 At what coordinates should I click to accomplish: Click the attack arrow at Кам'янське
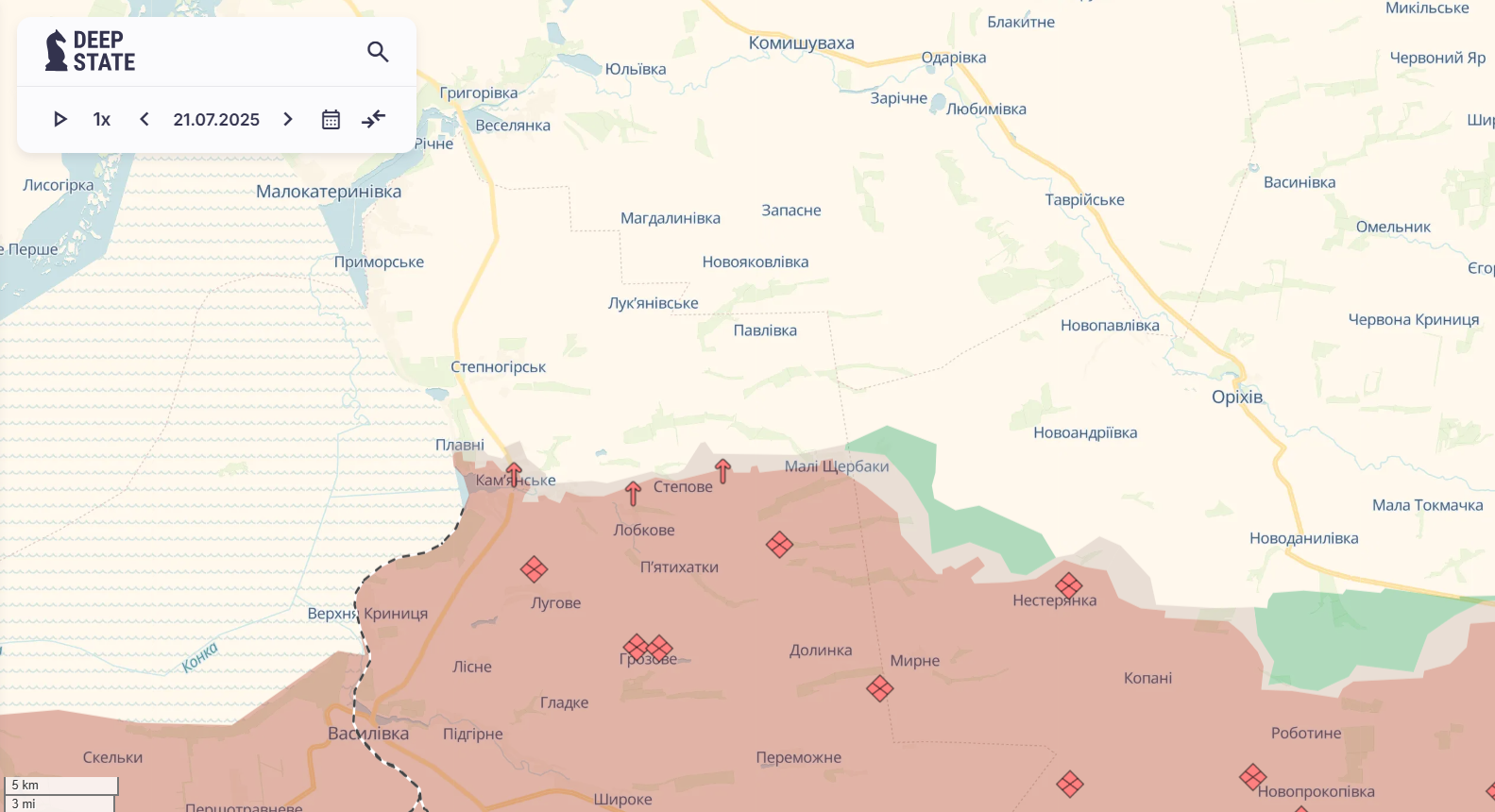click(514, 473)
